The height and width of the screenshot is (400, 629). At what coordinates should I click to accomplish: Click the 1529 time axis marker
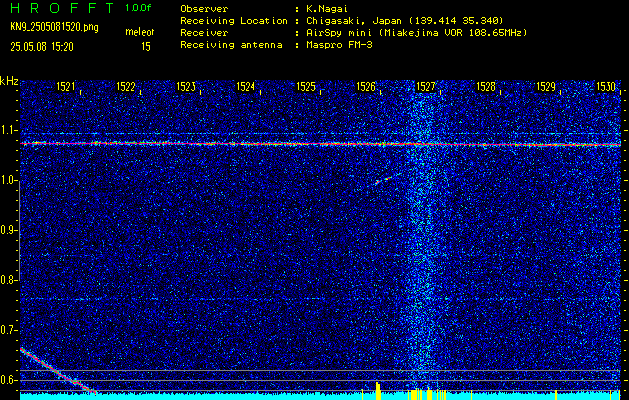click(x=546, y=86)
